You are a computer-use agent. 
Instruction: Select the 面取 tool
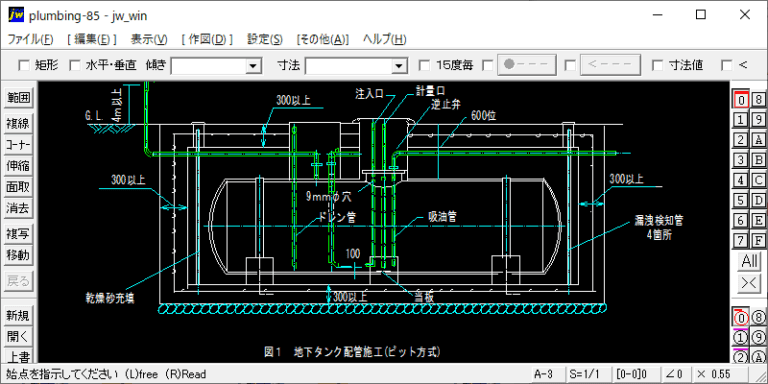pos(18,187)
